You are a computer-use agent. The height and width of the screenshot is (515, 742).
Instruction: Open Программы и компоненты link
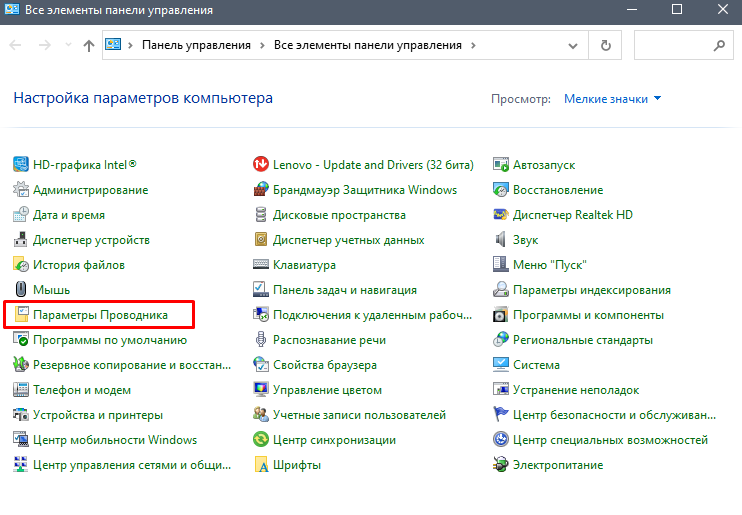tap(588, 315)
